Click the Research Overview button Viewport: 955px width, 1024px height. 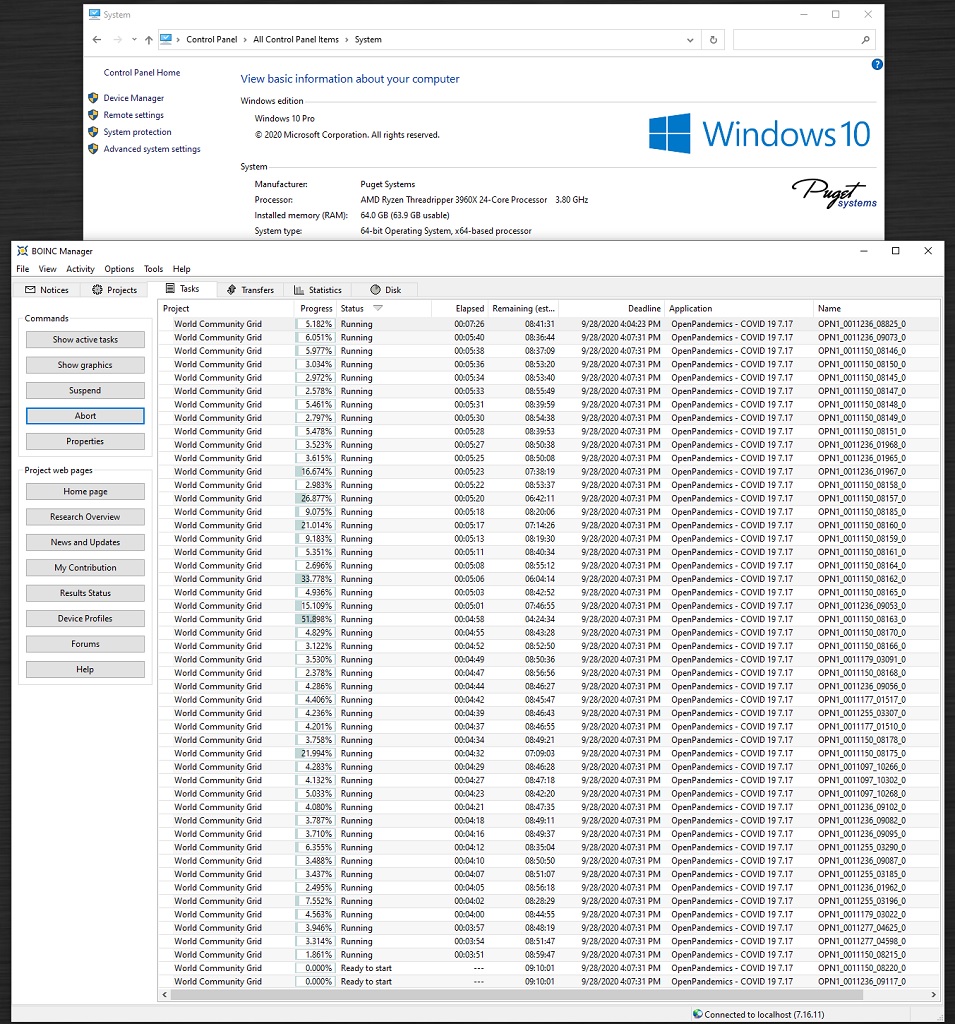[85, 517]
